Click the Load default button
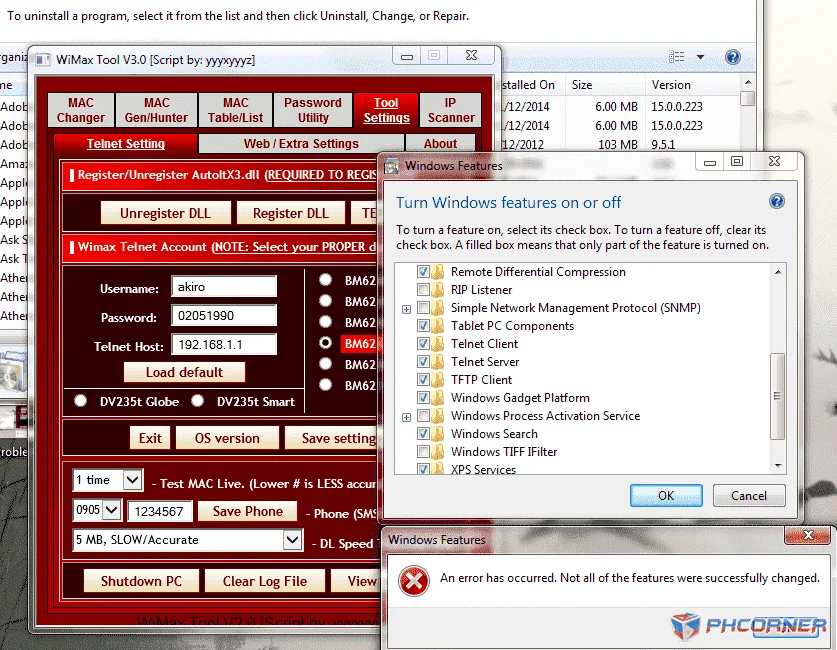 184,372
